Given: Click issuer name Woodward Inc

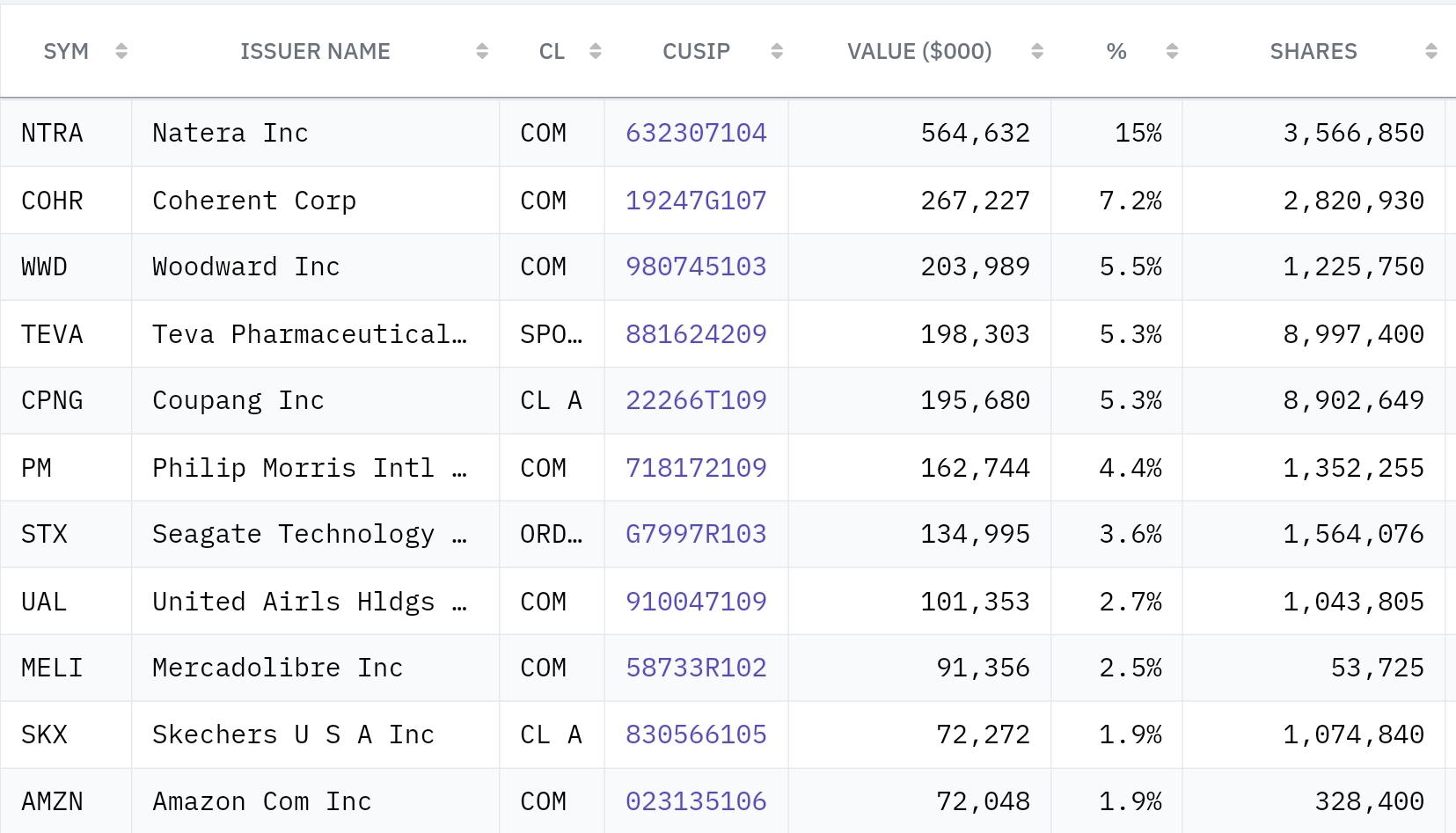Looking at the screenshot, I should [246, 267].
